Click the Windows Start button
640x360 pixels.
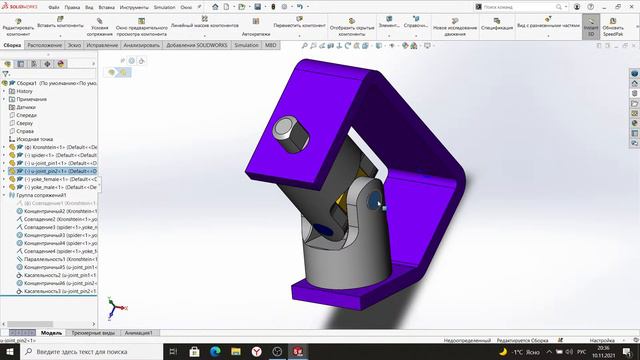9,351
